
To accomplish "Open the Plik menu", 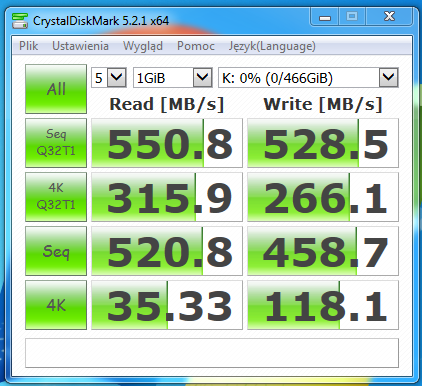I will pyautogui.click(x=28, y=46).
